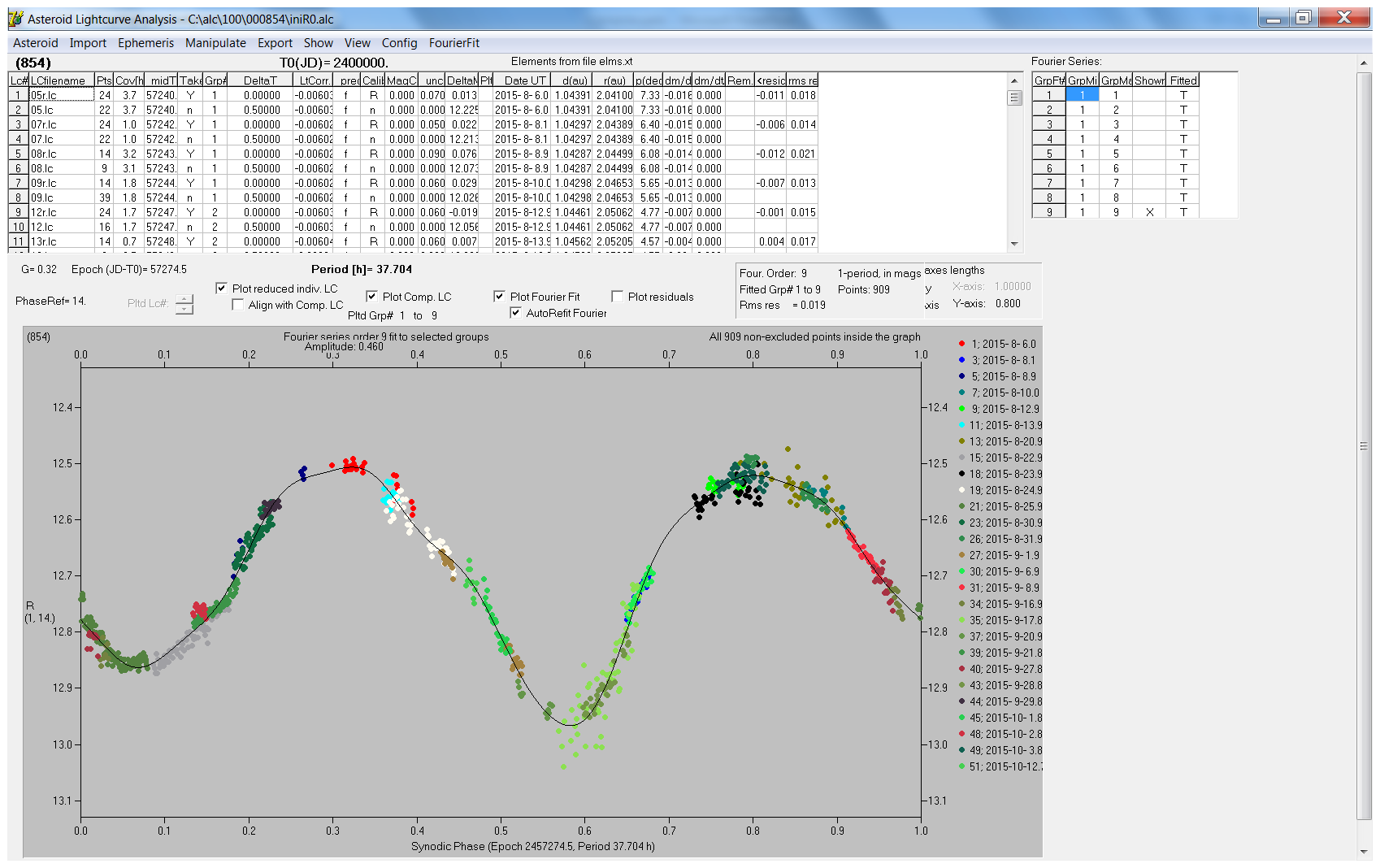This screenshot has width=1380, height=868.
Task: Select lightcurve file 07r.lc row
Action: (x=414, y=124)
